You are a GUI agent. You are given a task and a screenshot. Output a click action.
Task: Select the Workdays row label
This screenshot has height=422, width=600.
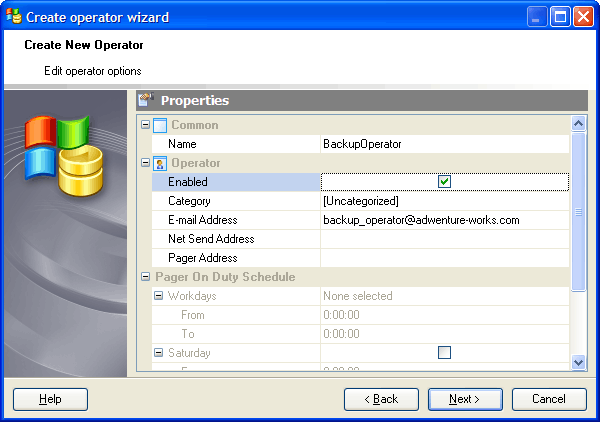pyautogui.click(x=192, y=296)
